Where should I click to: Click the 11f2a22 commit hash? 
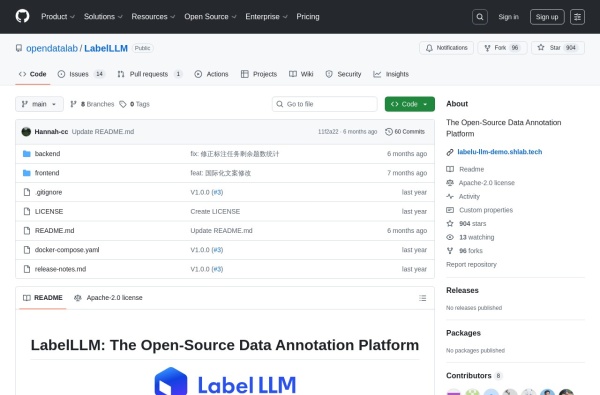pos(328,132)
